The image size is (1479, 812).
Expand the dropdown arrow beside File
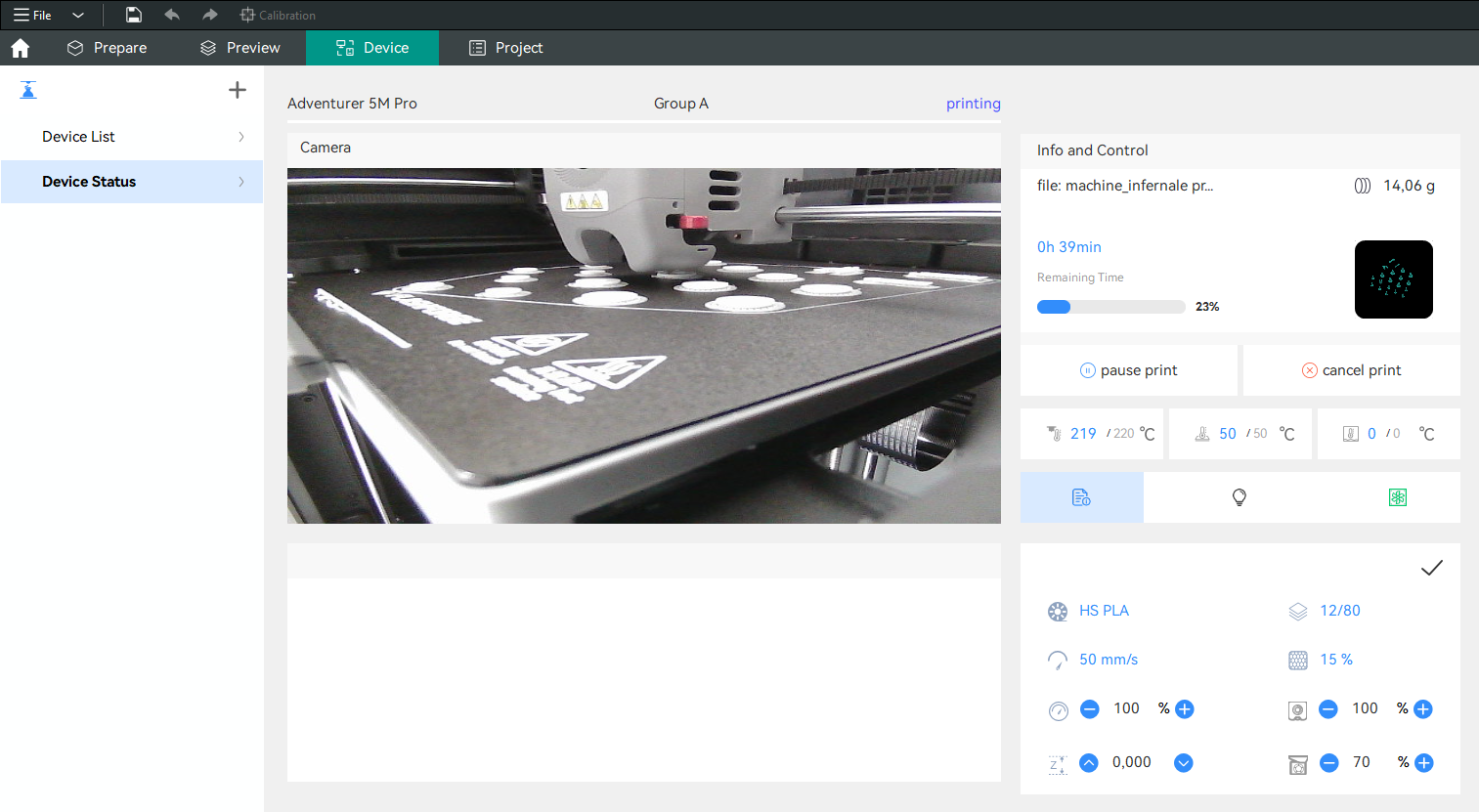pyautogui.click(x=78, y=15)
